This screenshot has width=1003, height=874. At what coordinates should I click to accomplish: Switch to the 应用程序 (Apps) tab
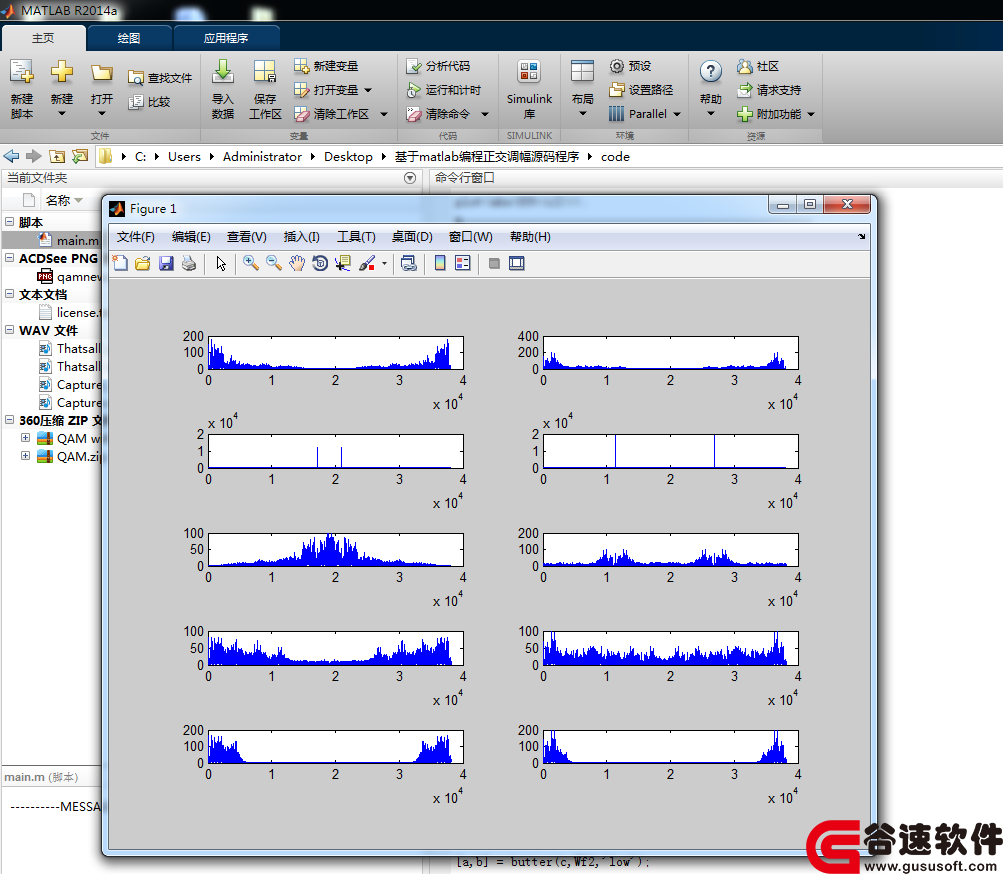(x=226, y=38)
